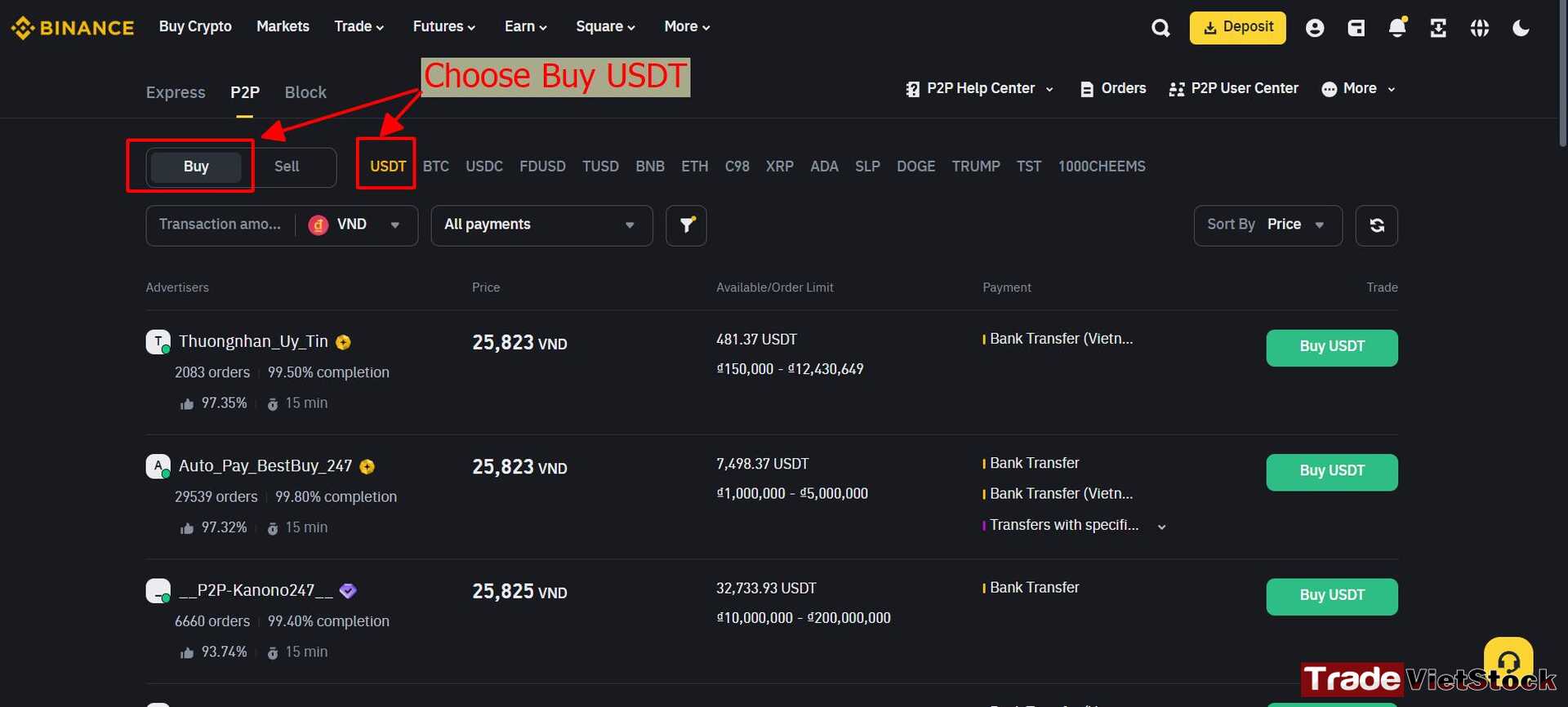Image resolution: width=1568 pixels, height=707 pixels.
Task: Select the USDC coin tab
Action: coord(484,167)
